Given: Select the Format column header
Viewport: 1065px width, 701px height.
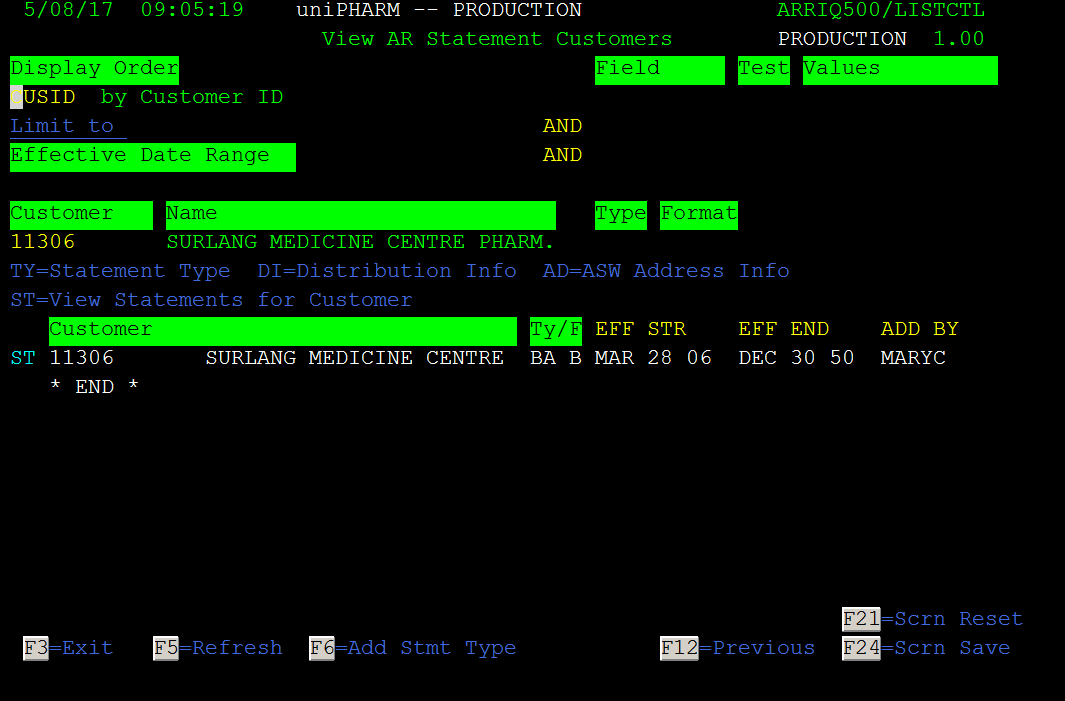Looking at the screenshot, I should coord(698,215).
